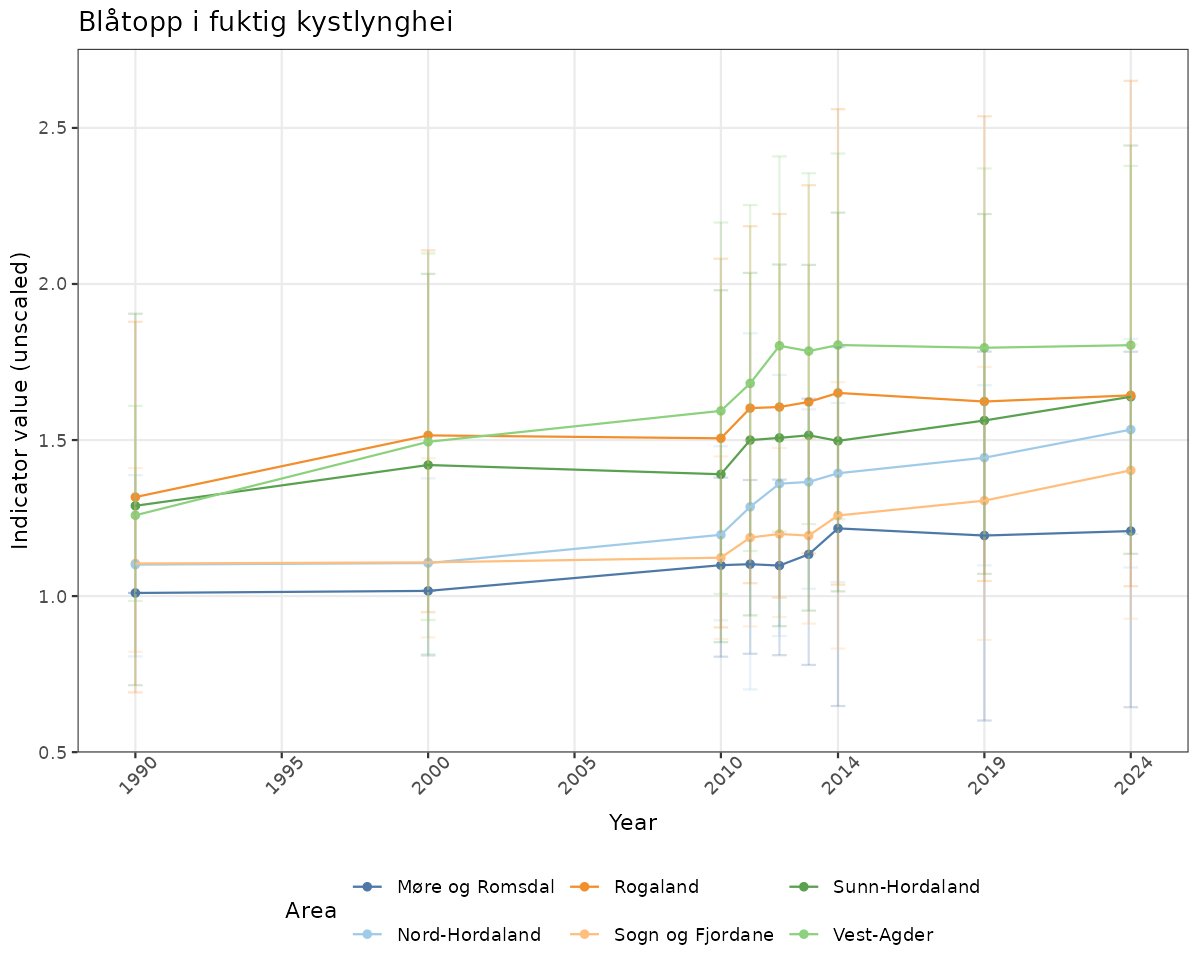
Task: Click the Møre og Romsdal legend color marker
Action: coord(368,887)
